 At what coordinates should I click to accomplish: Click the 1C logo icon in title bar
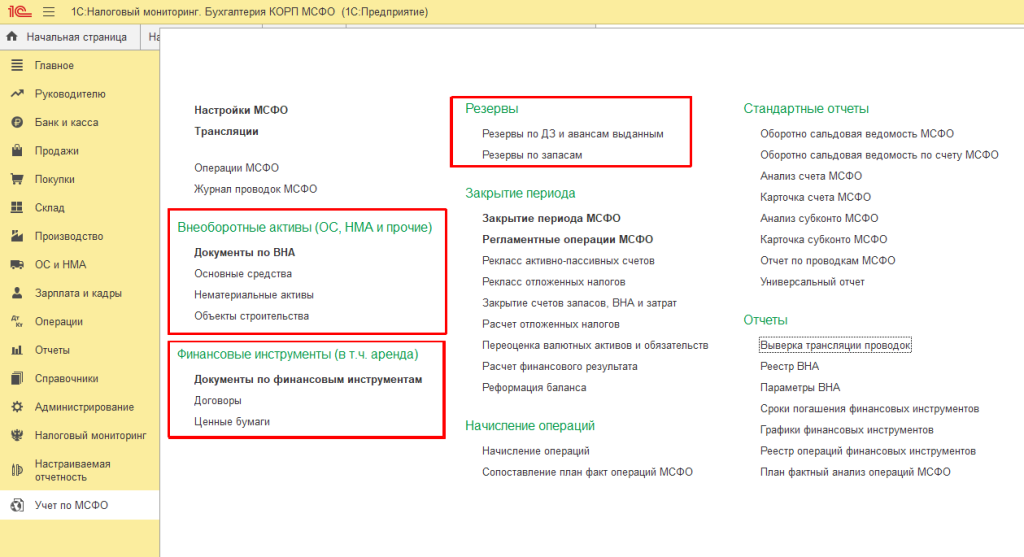tap(17, 12)
